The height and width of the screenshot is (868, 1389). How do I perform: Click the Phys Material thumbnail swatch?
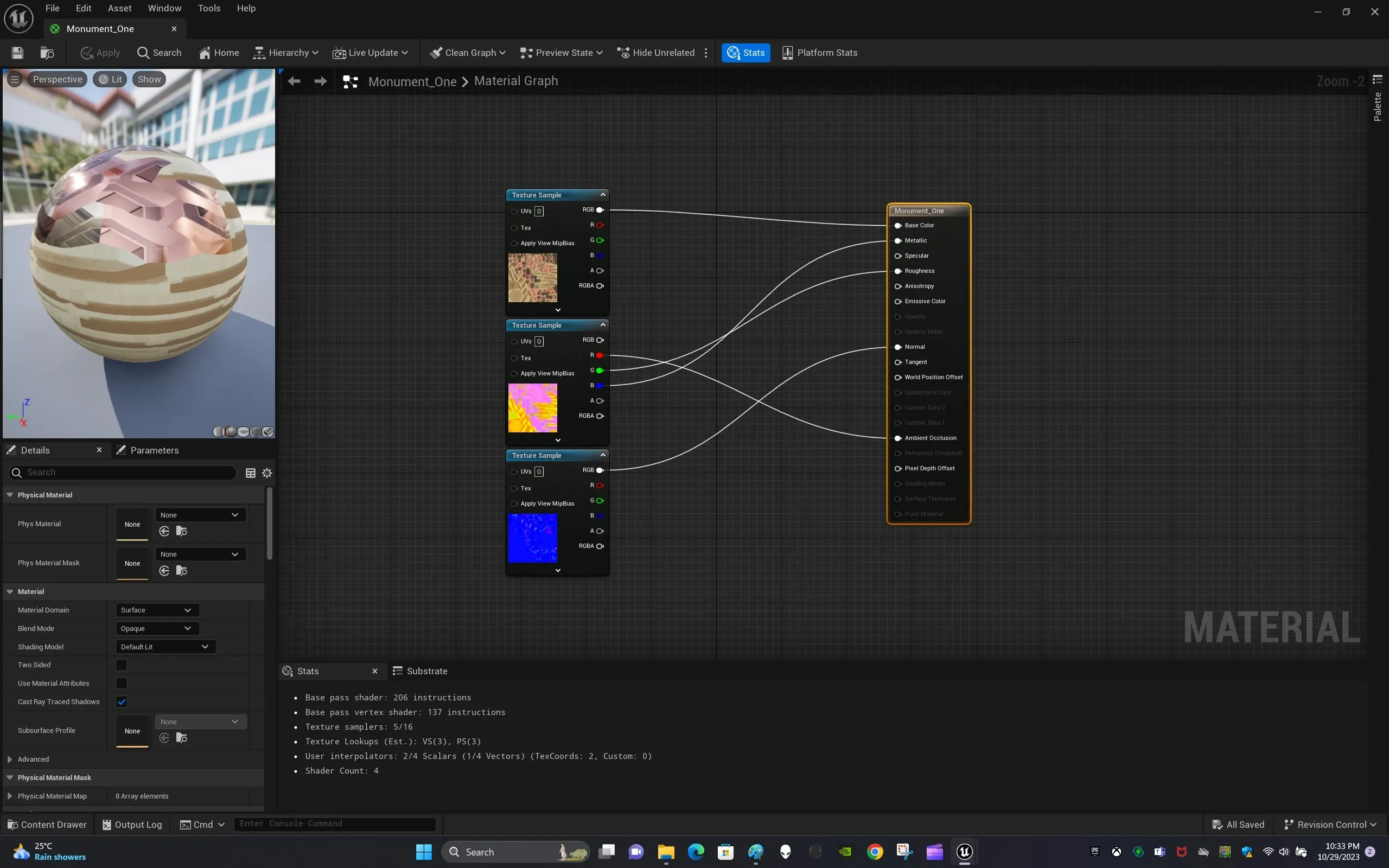click(x=132, y=524)
